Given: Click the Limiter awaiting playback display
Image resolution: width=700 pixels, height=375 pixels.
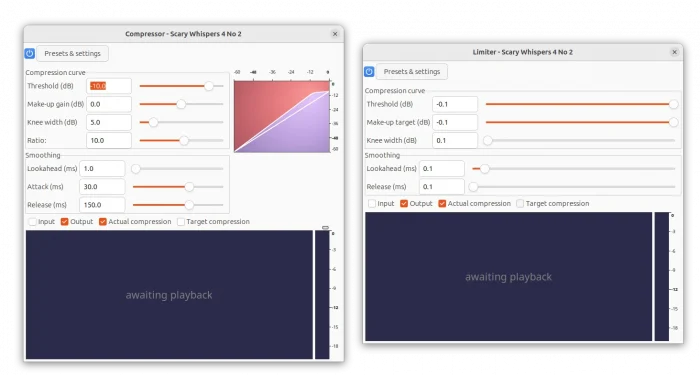Looking at the screenshot, I should pos(508,277).
